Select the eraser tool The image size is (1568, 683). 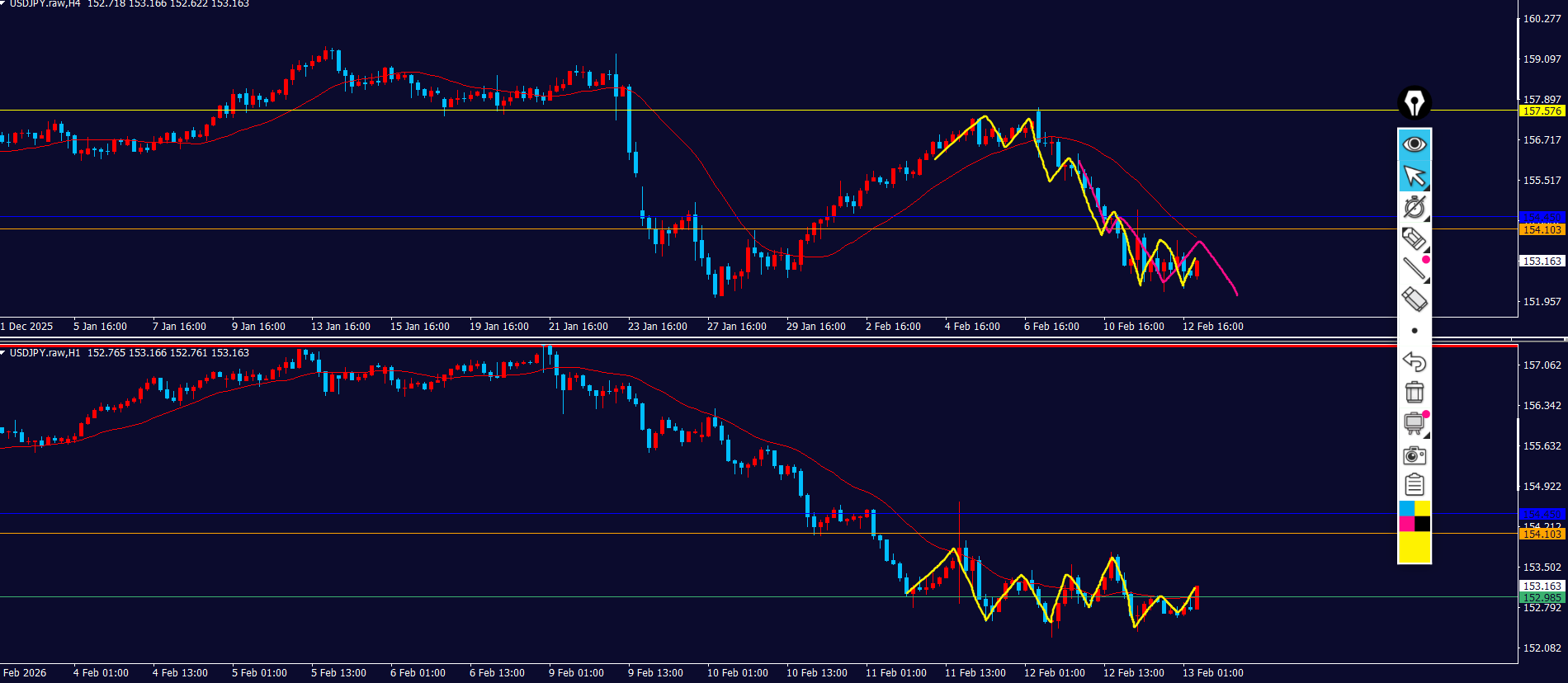[x=1414, y=299]
